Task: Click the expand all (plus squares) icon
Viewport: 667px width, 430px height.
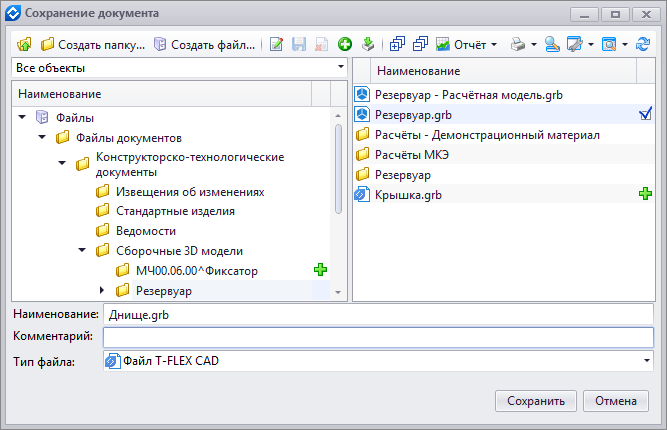Action: click(397, 44)
